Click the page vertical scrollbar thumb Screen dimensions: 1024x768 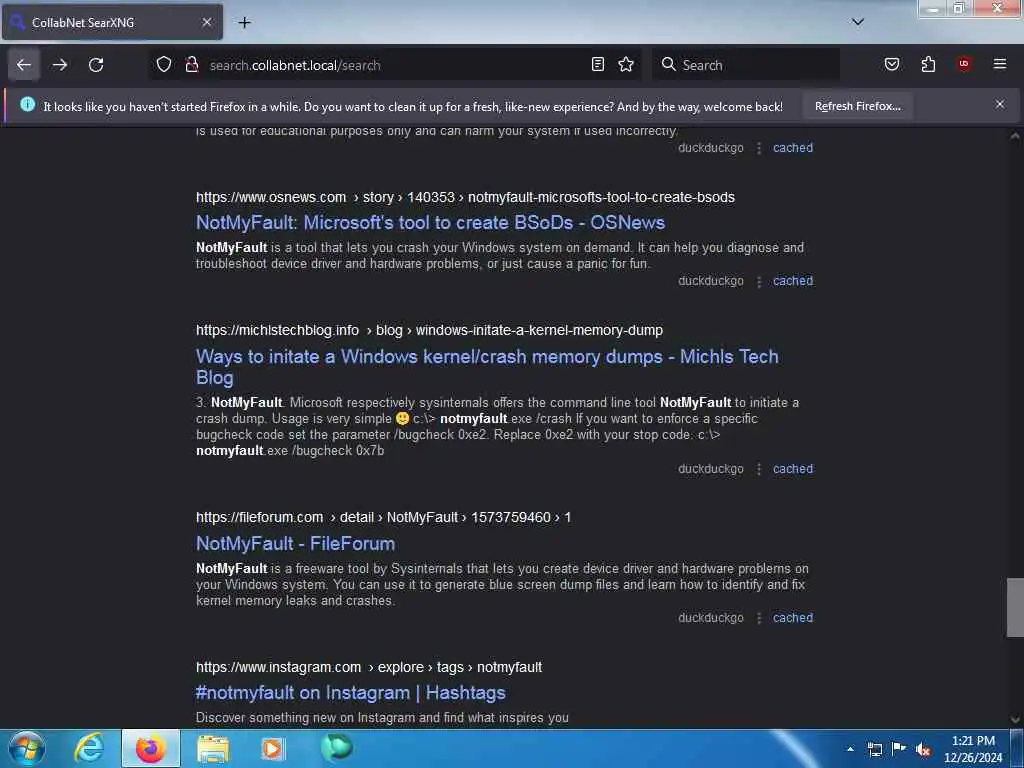1015,607
